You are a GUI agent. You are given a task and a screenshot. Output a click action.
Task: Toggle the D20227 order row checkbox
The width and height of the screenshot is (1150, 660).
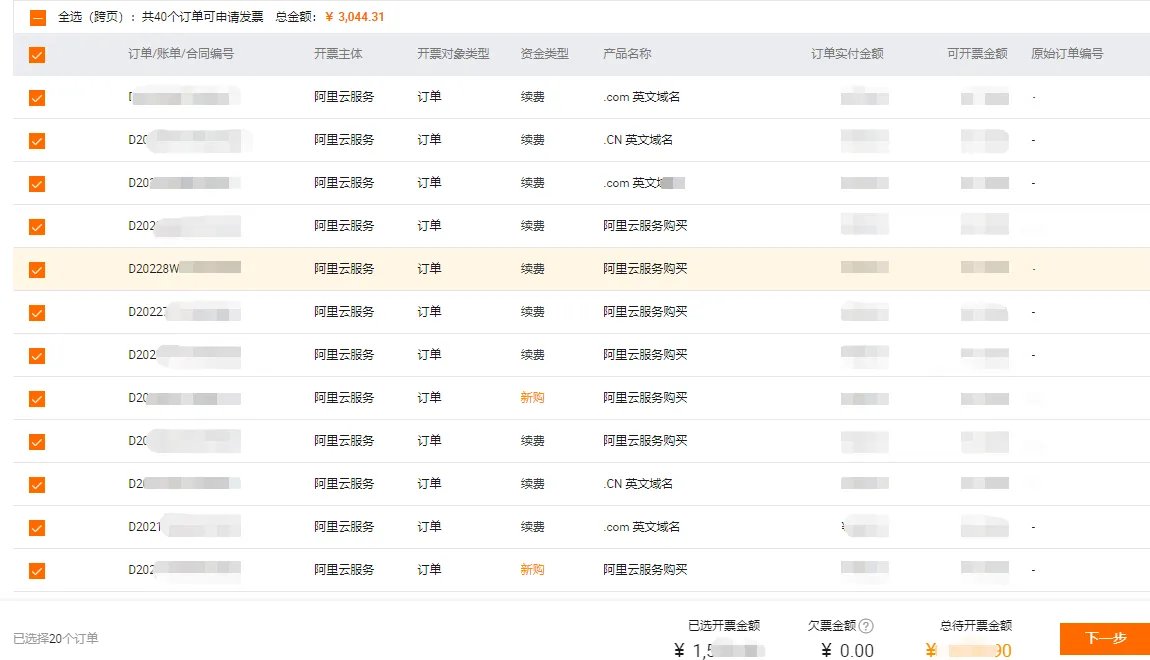tap(37, 311)
